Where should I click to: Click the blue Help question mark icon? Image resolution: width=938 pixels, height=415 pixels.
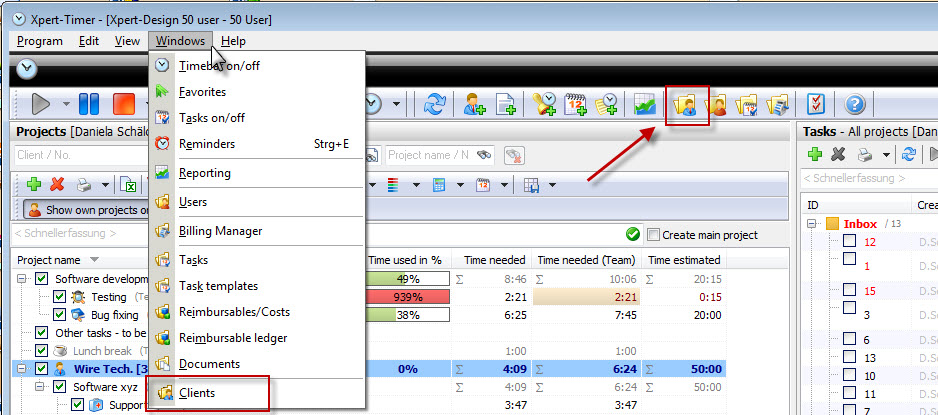pyautogui.click(x=855, y=104)
